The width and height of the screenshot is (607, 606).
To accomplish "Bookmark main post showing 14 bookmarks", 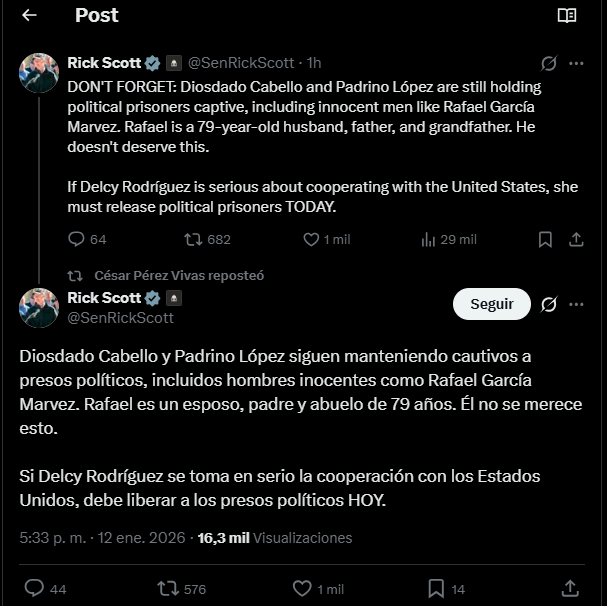I will click(436, 588).
